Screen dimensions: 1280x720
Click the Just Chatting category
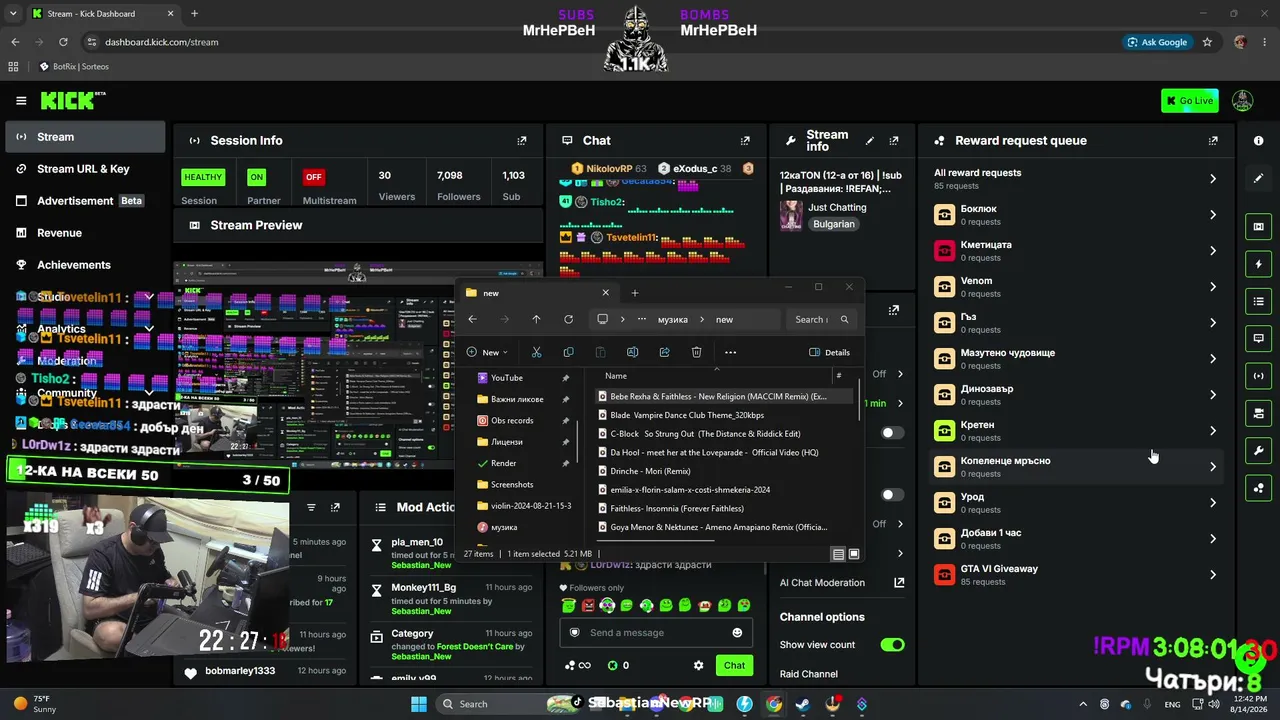click(x=837, y=207)
